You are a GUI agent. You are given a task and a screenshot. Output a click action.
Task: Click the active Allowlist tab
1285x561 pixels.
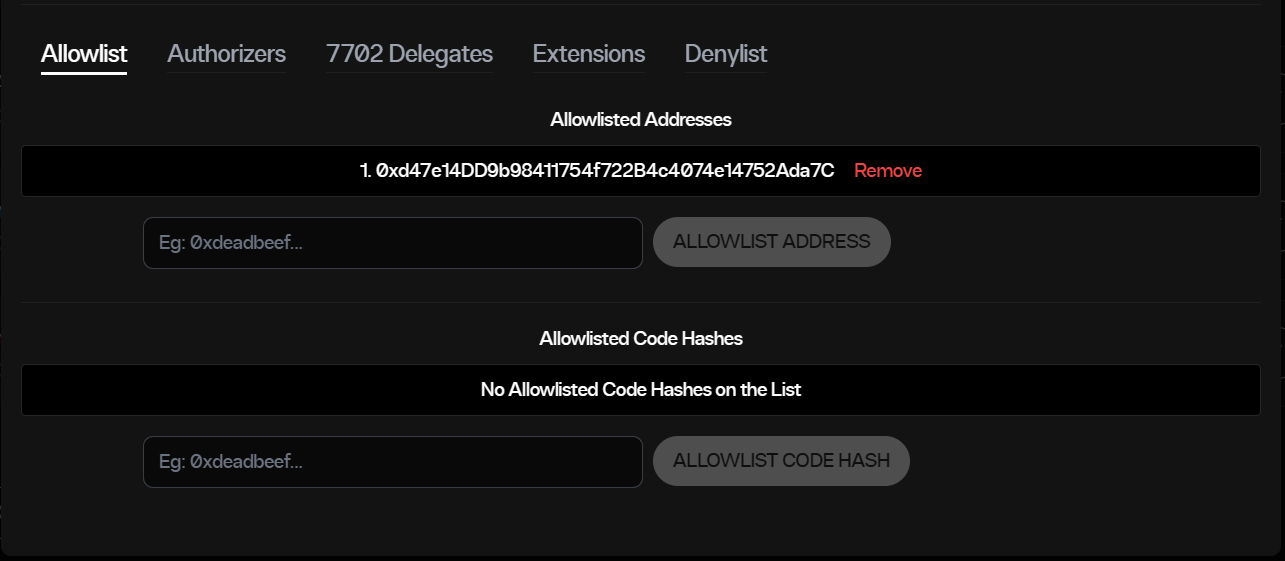(x=84, y=54)
